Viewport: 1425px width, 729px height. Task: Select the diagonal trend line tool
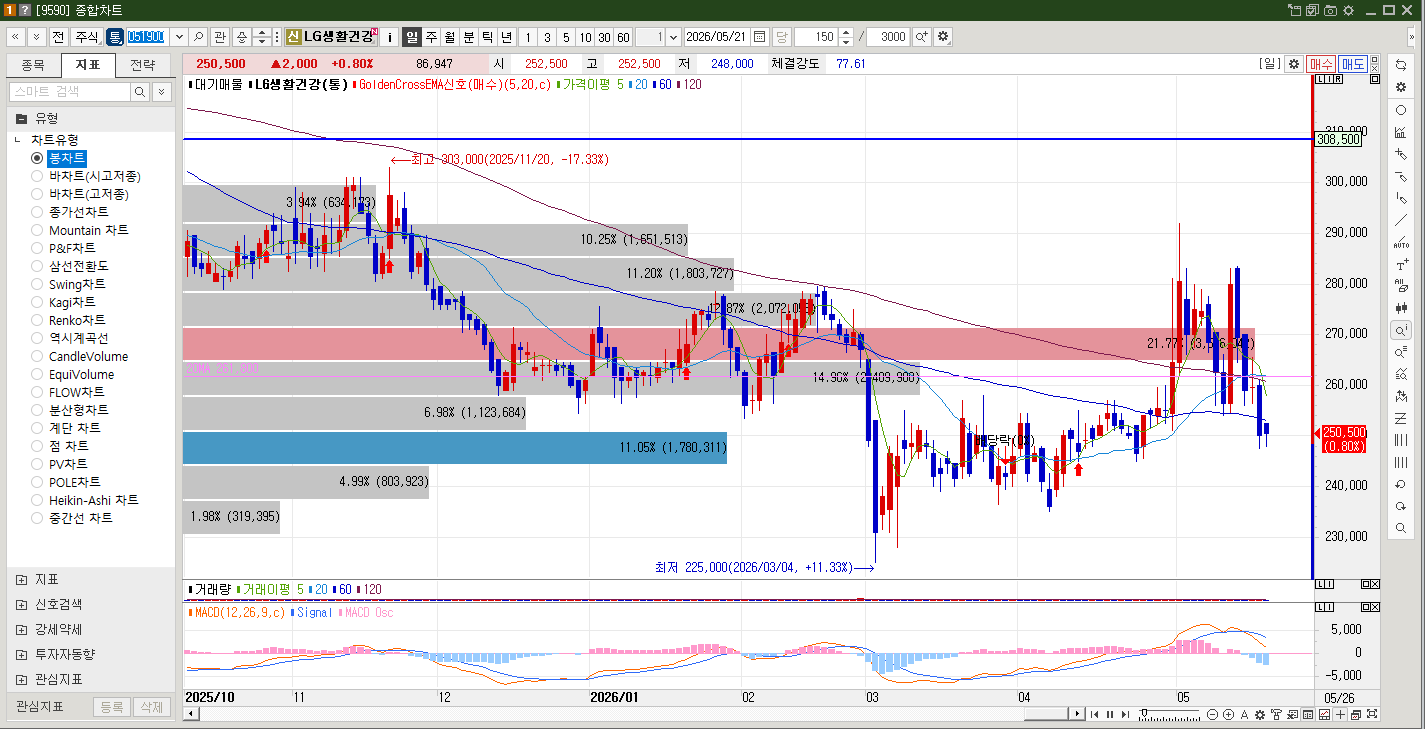click(1401, 220)
